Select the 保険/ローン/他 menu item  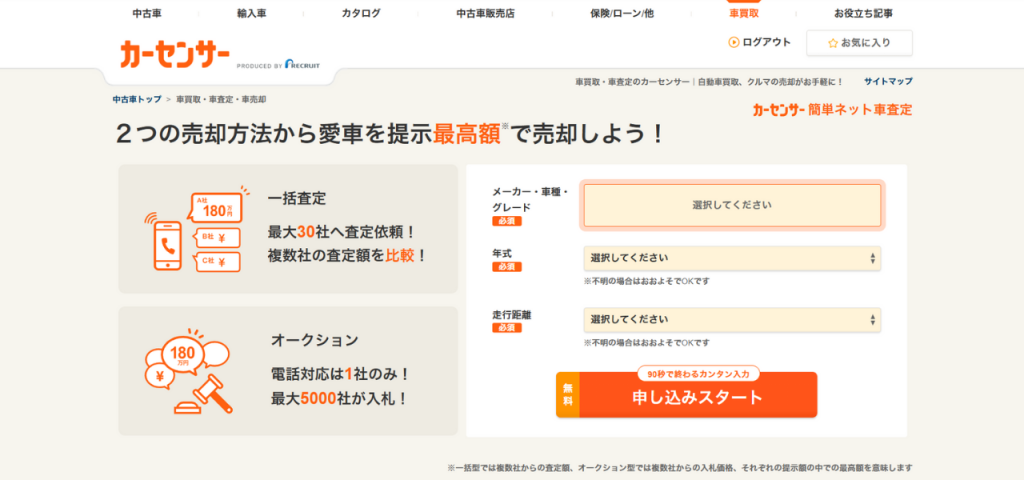coord(621,13)
